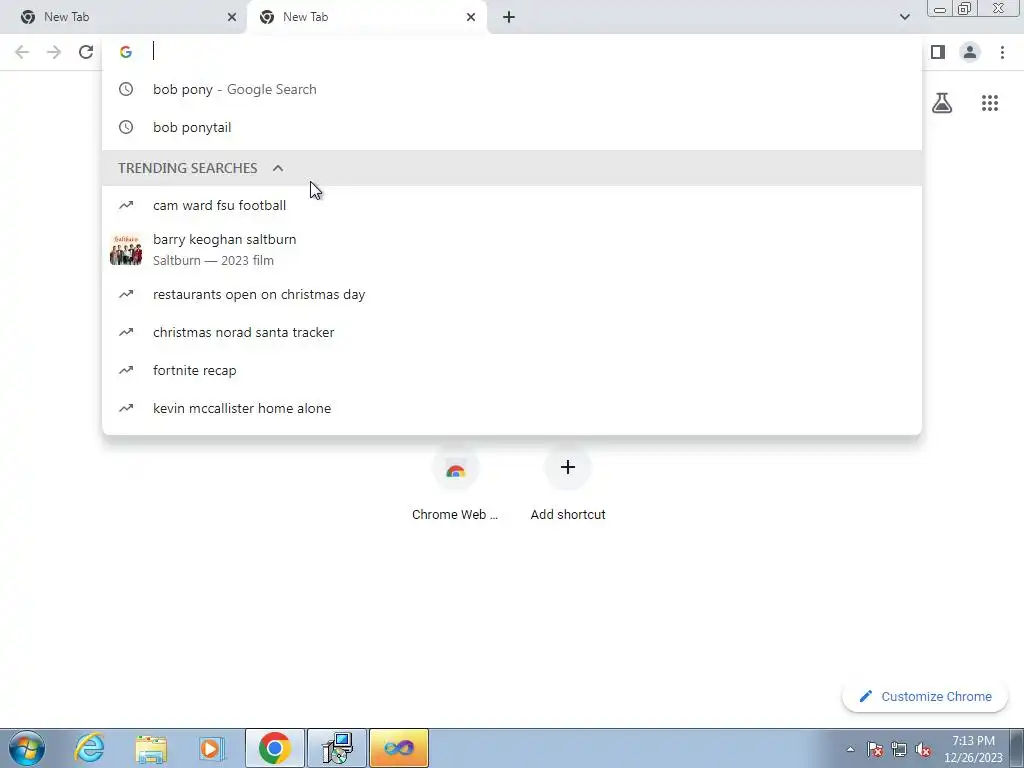Image resolution: width=1024 pixels, height=768 pixels.
Task: Open the Chrome Web Store shortcut
Action: point(455,484)
